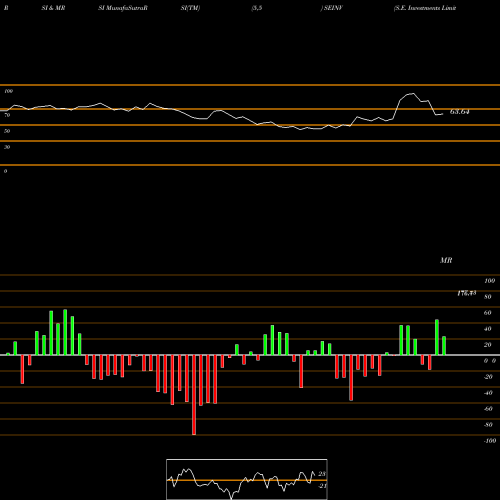500x500 pixels.
Task: Click the 20 label on the MR axis
Action: pyautogui.click(x=488, y=345)
